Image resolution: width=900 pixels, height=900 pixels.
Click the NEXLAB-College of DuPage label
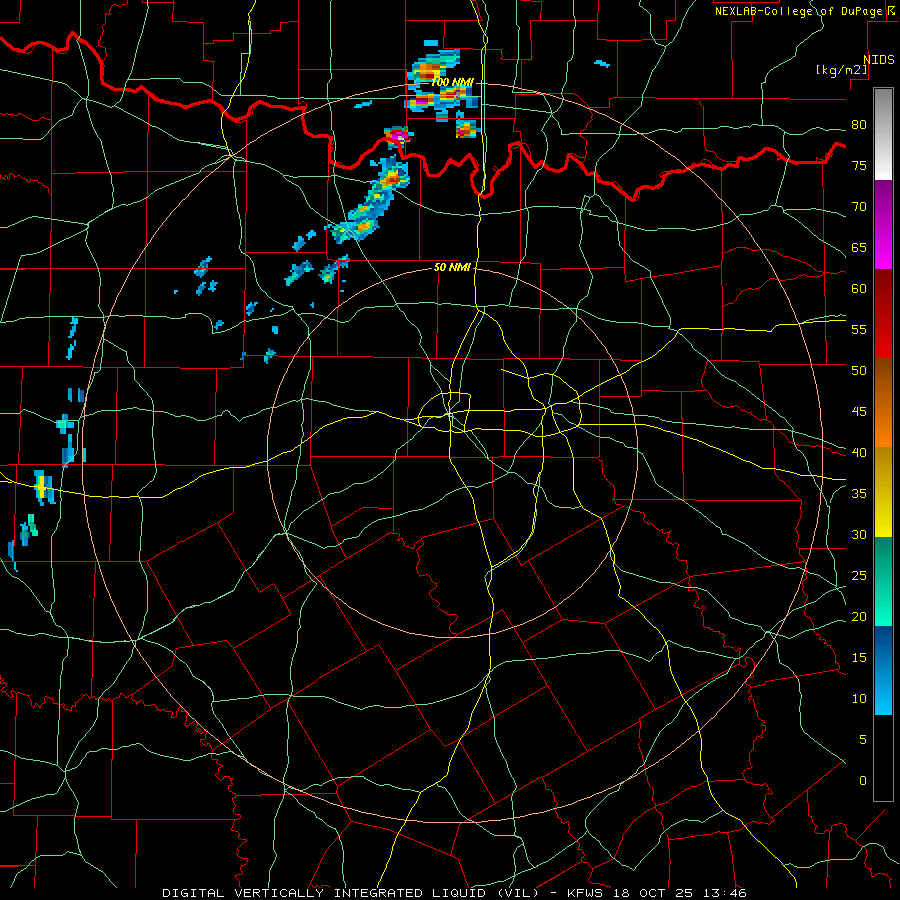click(x=798, y=11)
